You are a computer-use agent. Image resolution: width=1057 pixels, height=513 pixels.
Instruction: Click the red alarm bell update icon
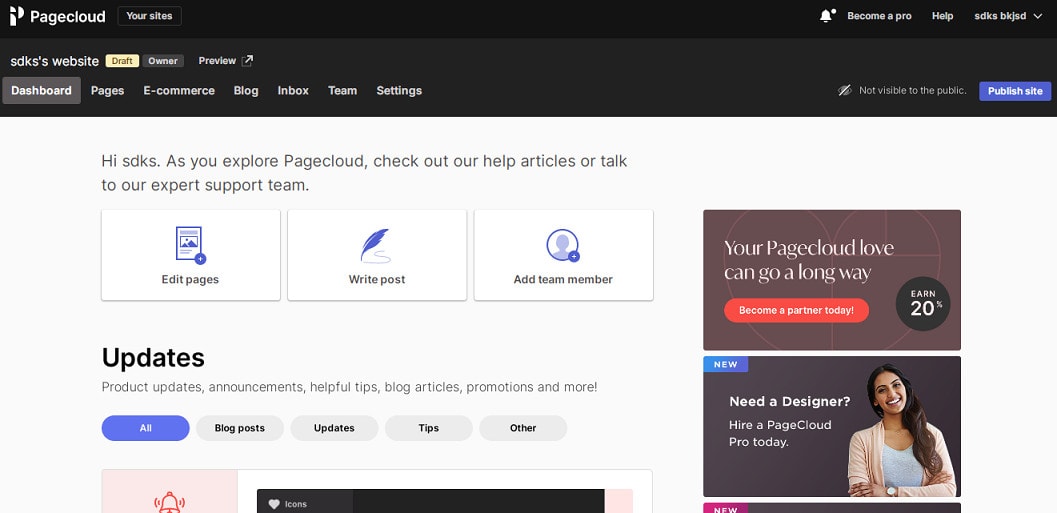tap(169, 502)
